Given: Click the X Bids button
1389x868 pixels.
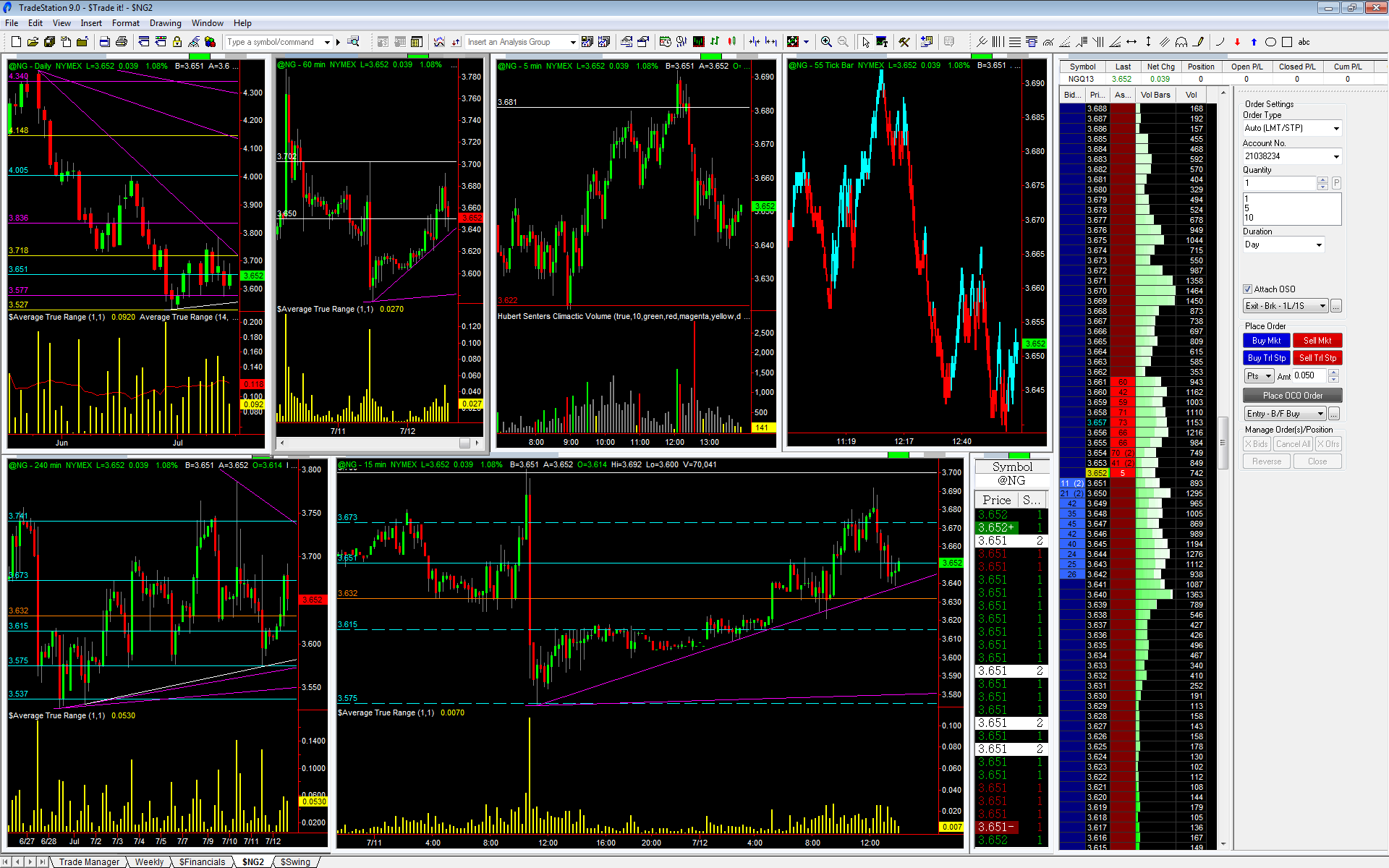Looking at the screenshot, I should point(1257,444).
